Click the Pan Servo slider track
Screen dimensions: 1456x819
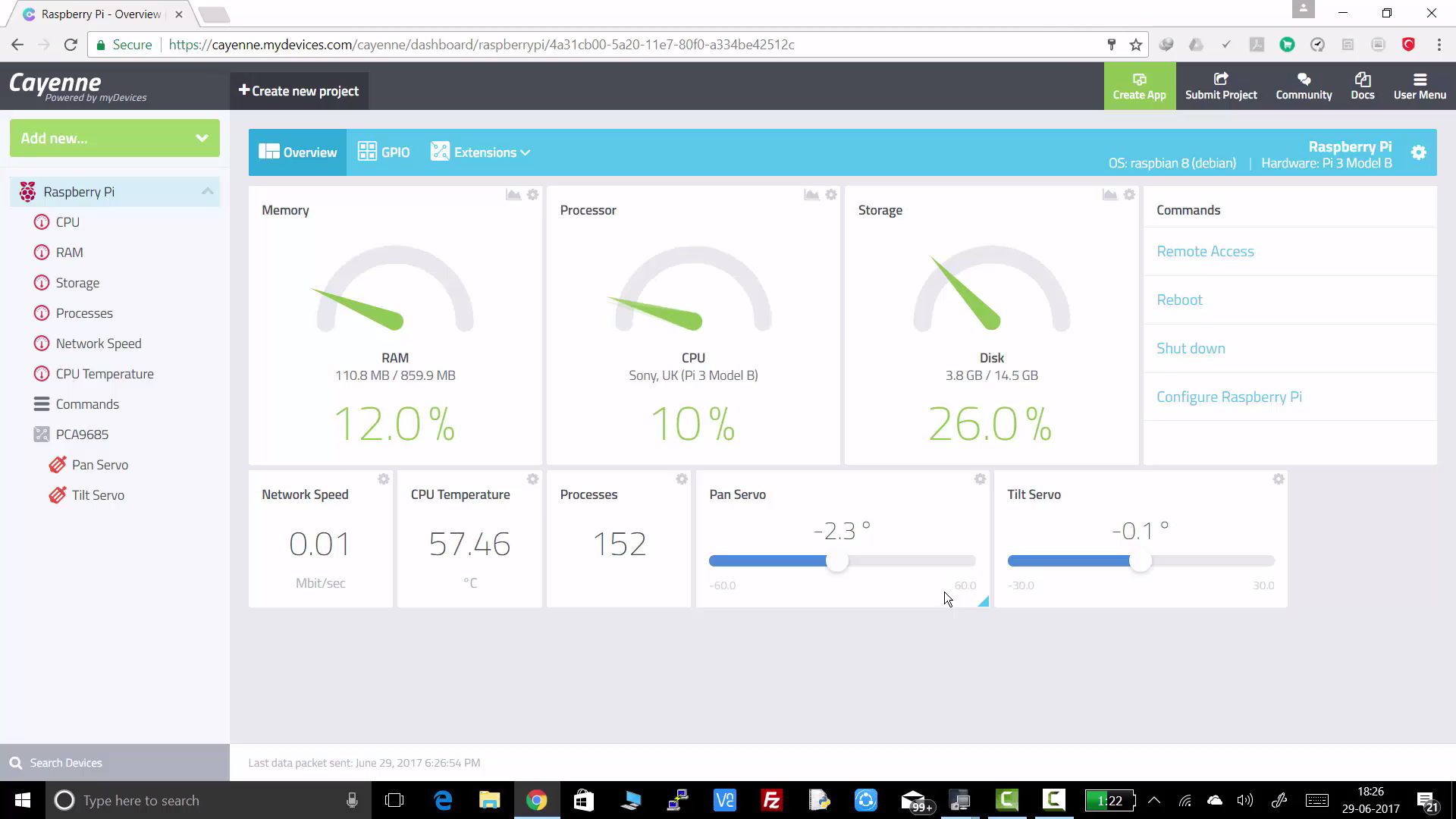coord(910,561)
